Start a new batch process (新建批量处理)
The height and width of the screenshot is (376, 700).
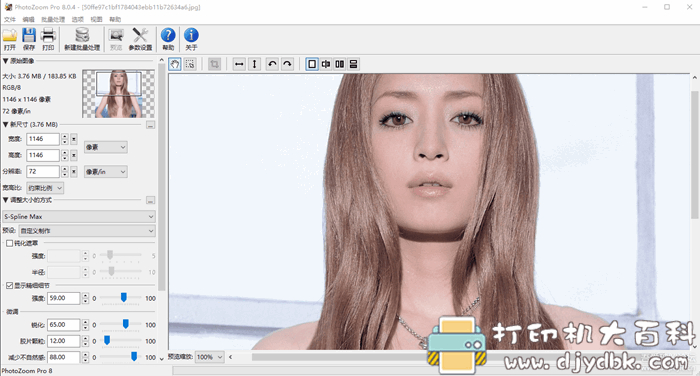pos(82,39)
